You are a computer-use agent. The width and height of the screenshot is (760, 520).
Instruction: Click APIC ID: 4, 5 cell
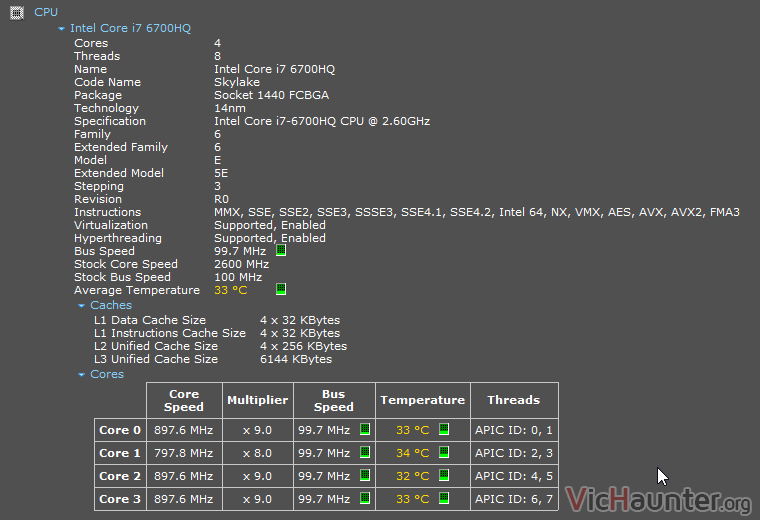[x=514, y=476]
